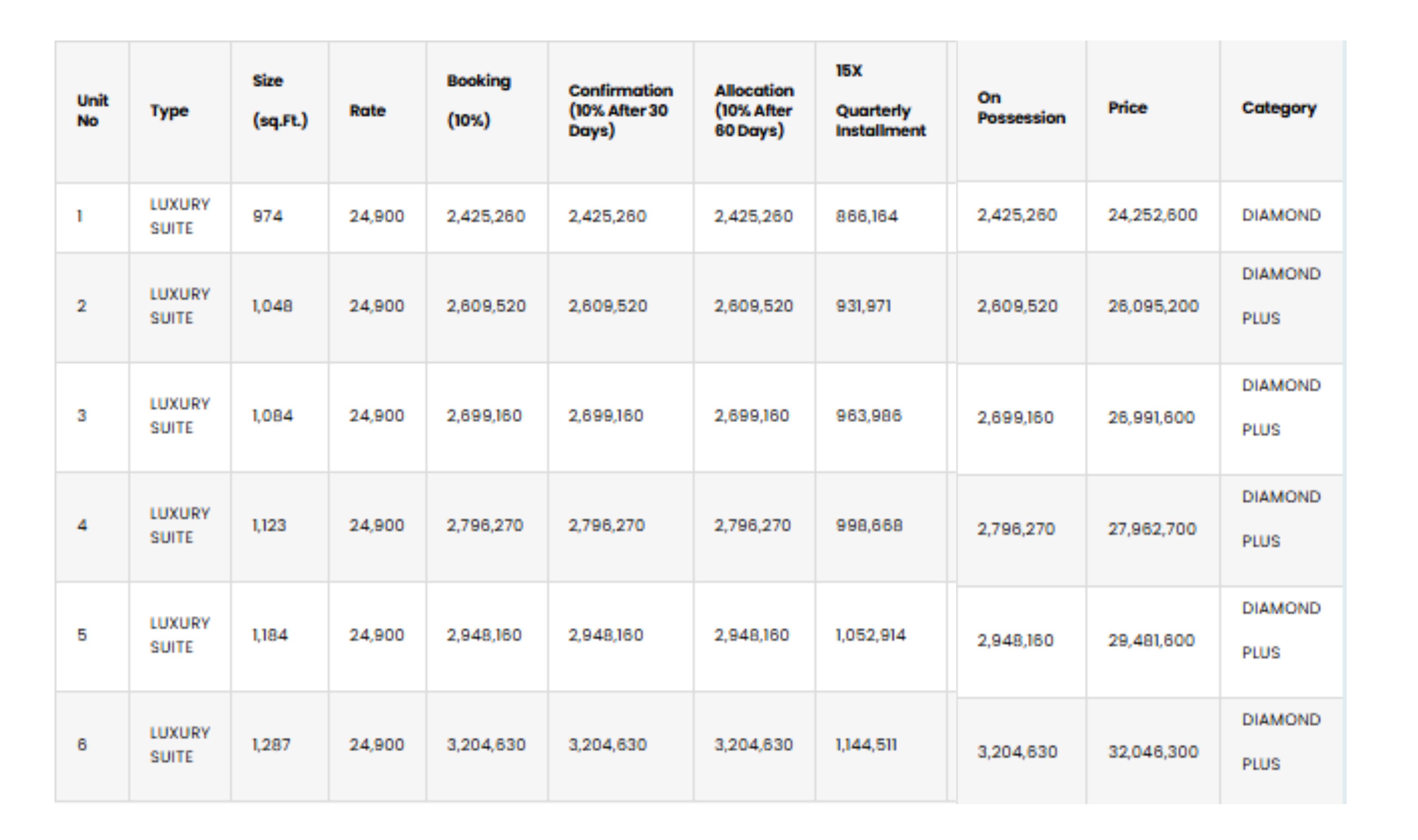Click the Confirmation (10% After 30 Days) header
This screenshot has height=840, width=1418.
point(621,111)
